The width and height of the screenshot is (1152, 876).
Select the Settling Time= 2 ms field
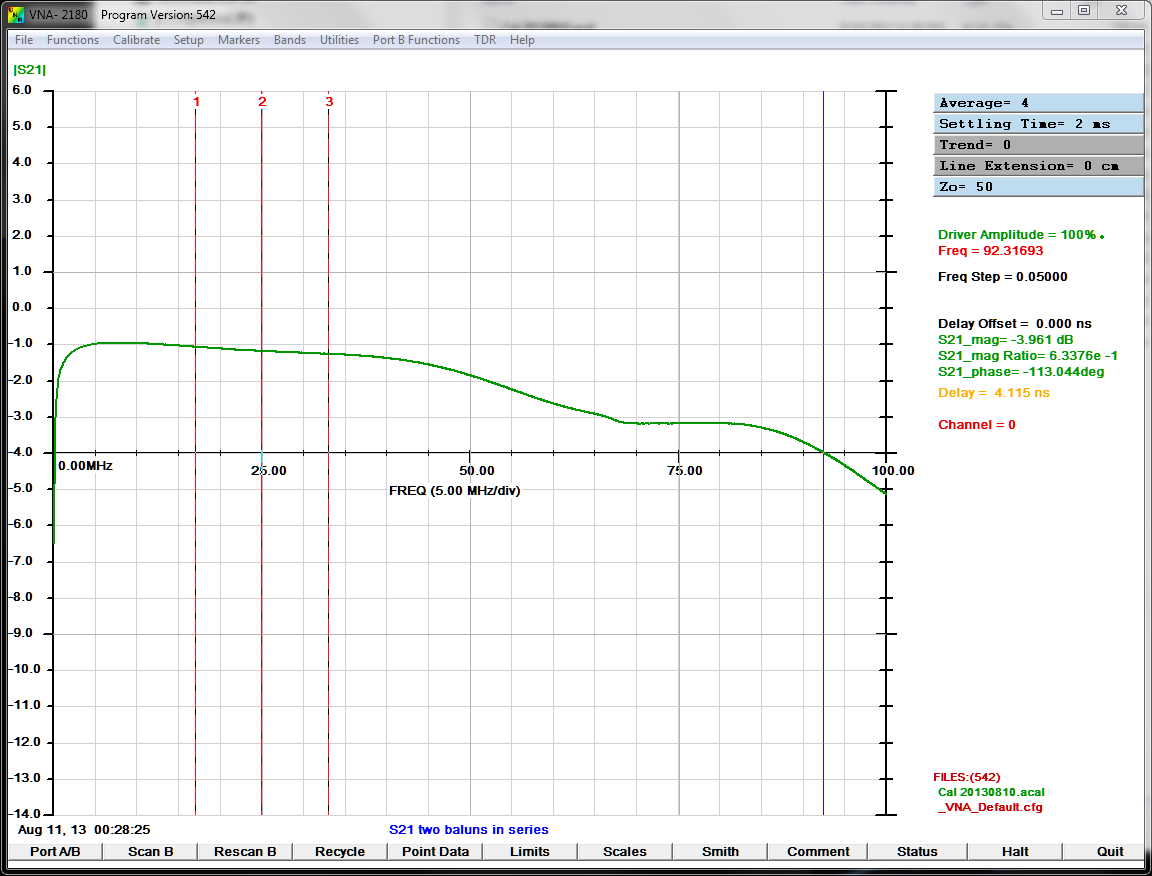click(x=1038, y=124)
